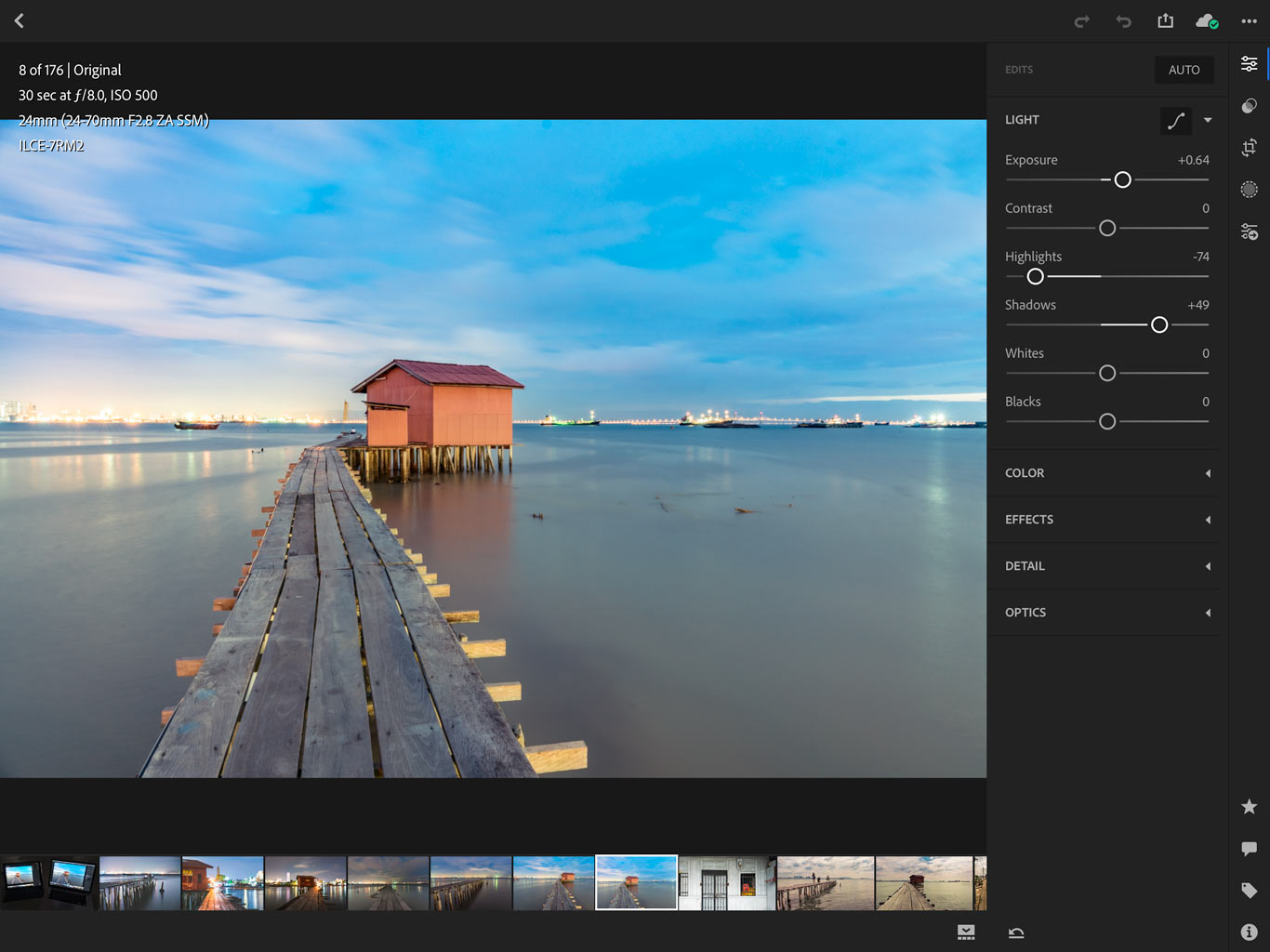The height and width of the screenshot is (952, 1270).
Task: Open the crop and rotate tool
Action: pyautogui.click(x=1249, y=147)
